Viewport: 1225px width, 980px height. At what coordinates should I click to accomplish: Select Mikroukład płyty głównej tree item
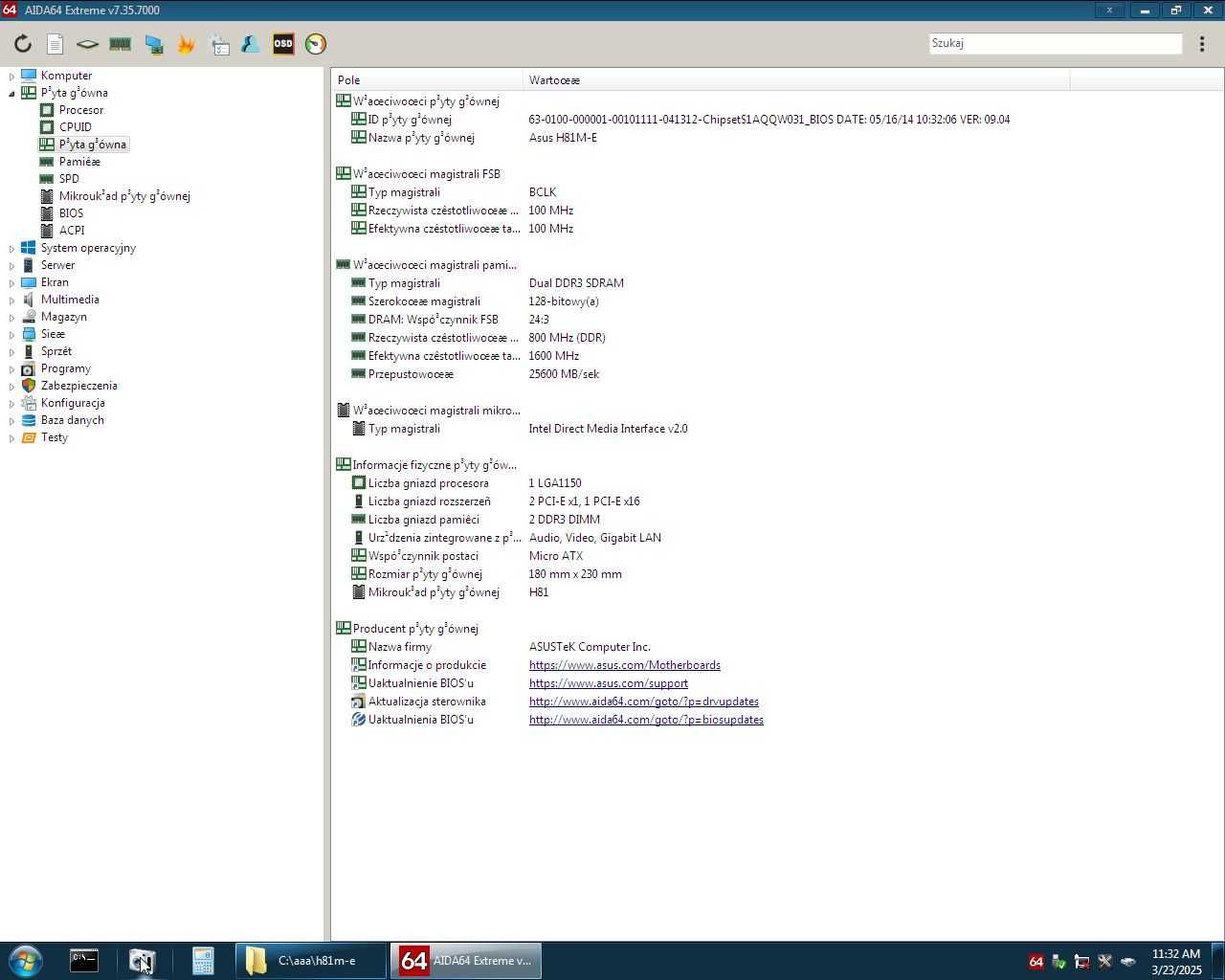(124, 196)
